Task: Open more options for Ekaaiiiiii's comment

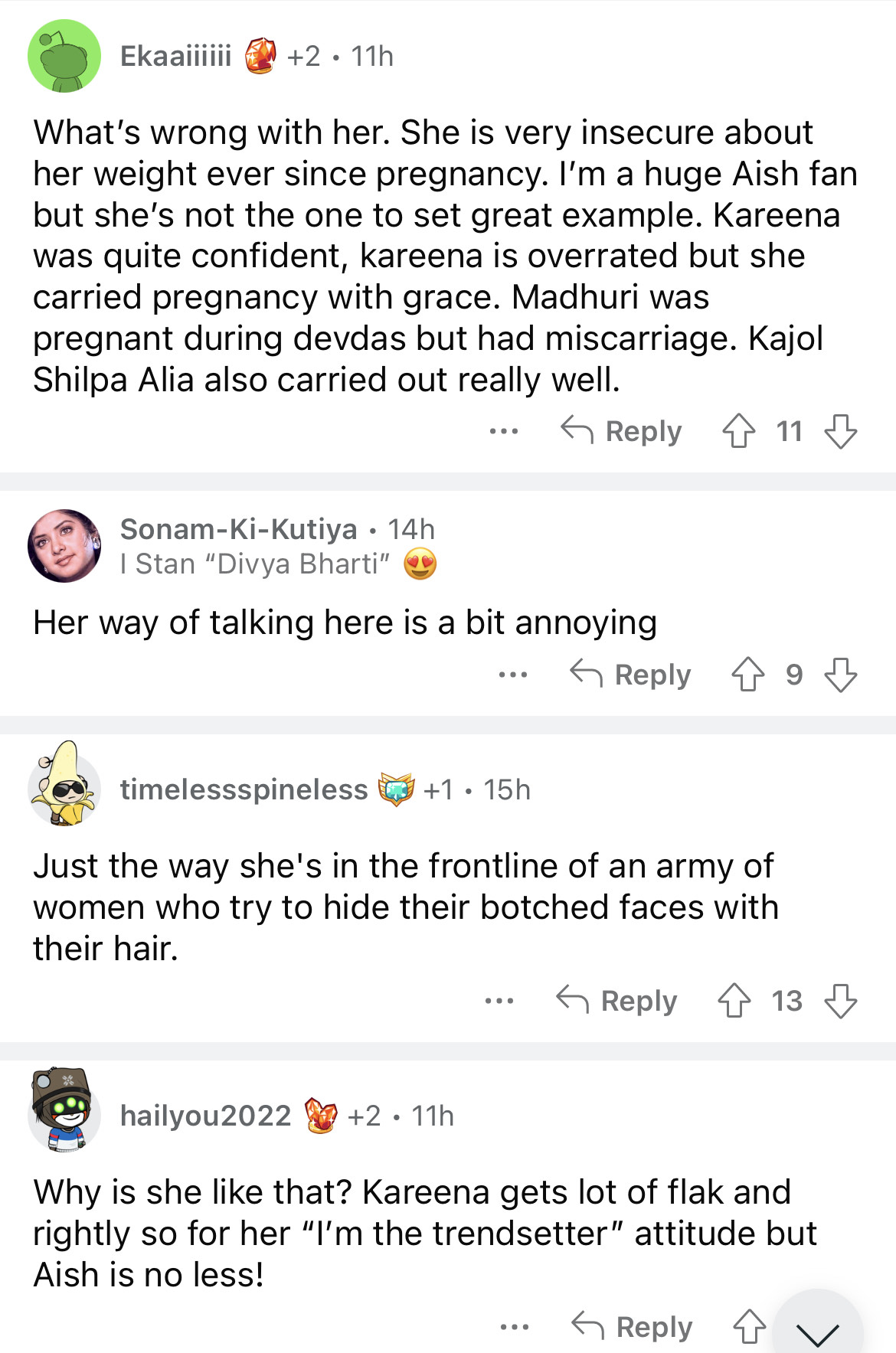Action: 503,432
